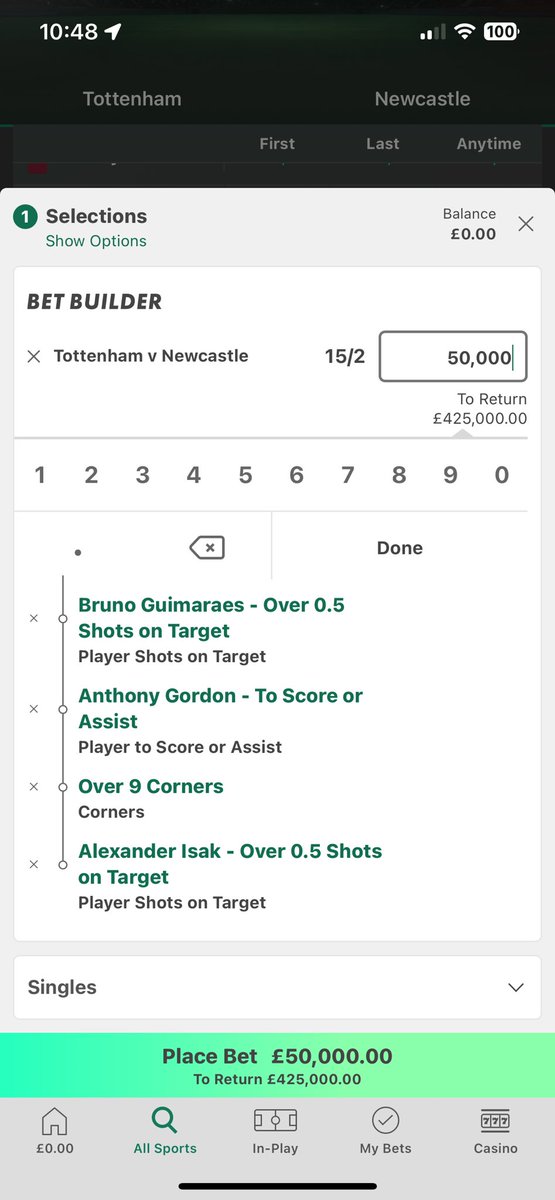Image resolution: width=555 pixels, height=1200 pixels.
Task: Open Show Options under Selections
Action: click(96, 241)
